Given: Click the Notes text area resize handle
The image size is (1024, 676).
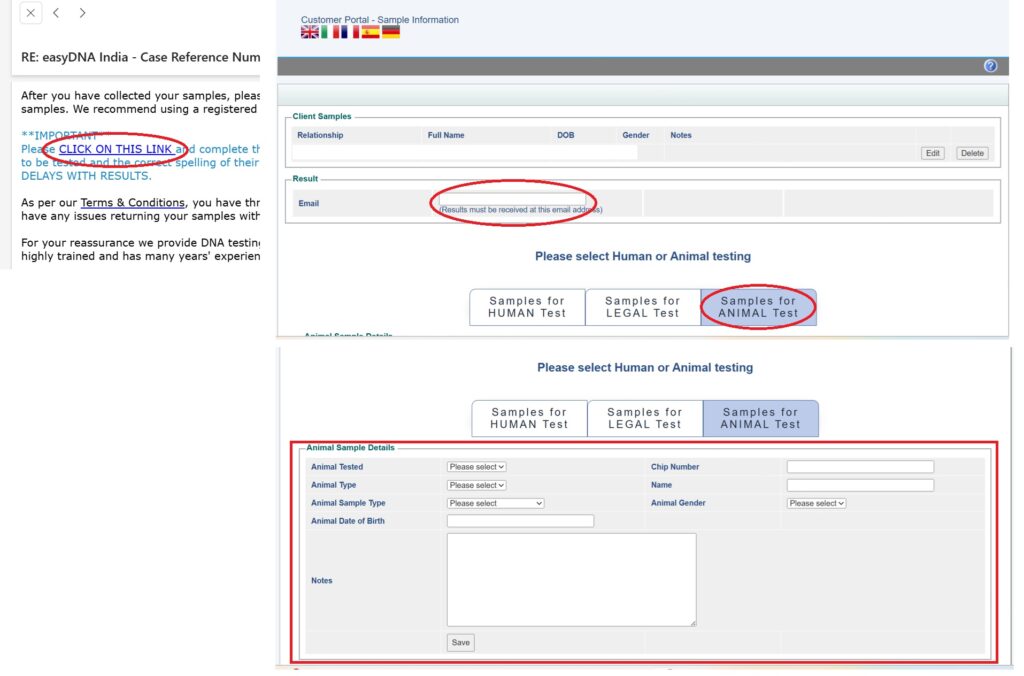Looking at the screenshot, I should [x=693, y=623].
